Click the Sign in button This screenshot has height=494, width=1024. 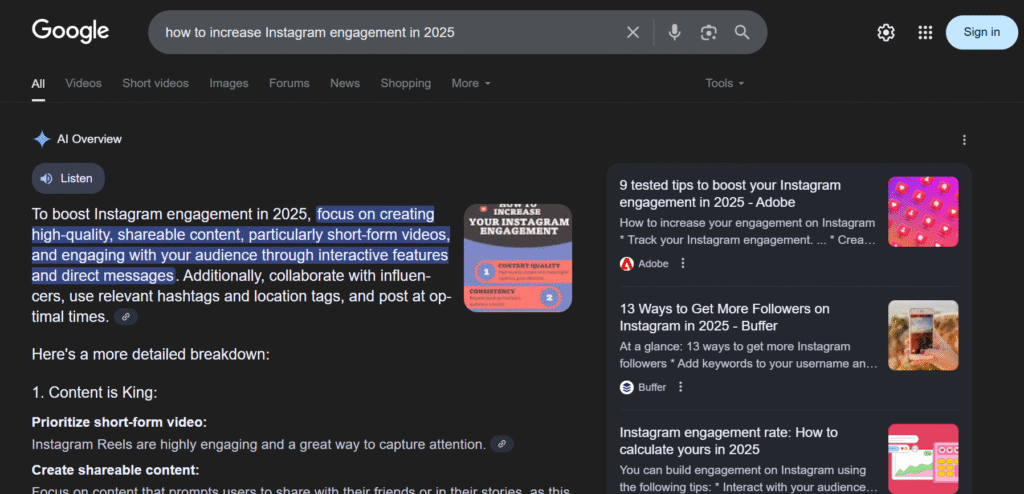(x=982, y=32)
